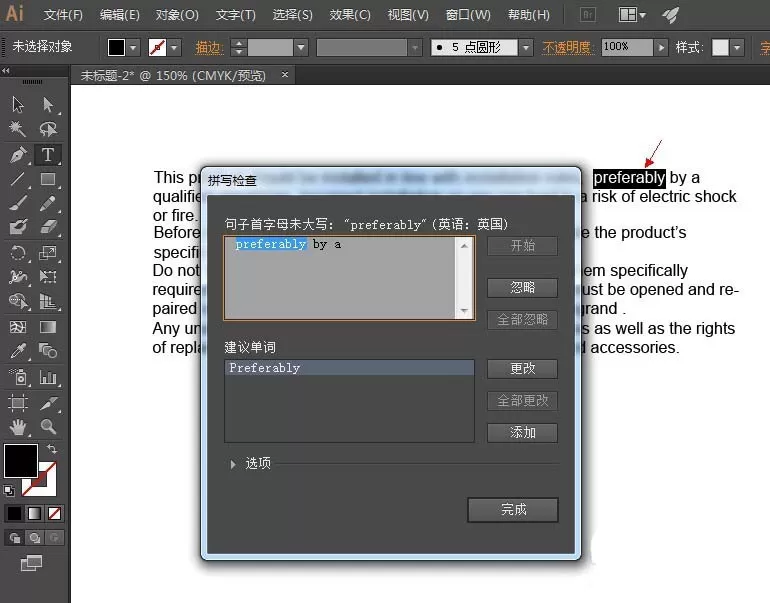The width and height of the screenshot is (770, 603).
Task: Select the Pencil tool
Action: pos(48,203)
